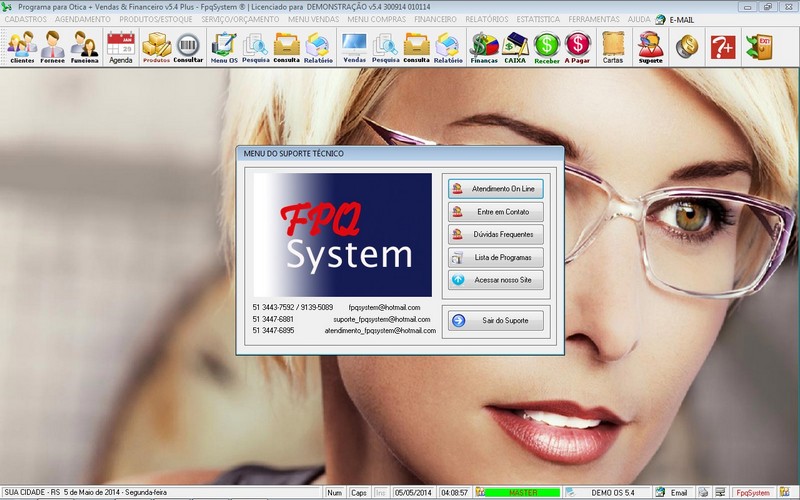Open the Cartas scroll icon
The height and width of the screenshot is (500, 800).
pos(613,46)
